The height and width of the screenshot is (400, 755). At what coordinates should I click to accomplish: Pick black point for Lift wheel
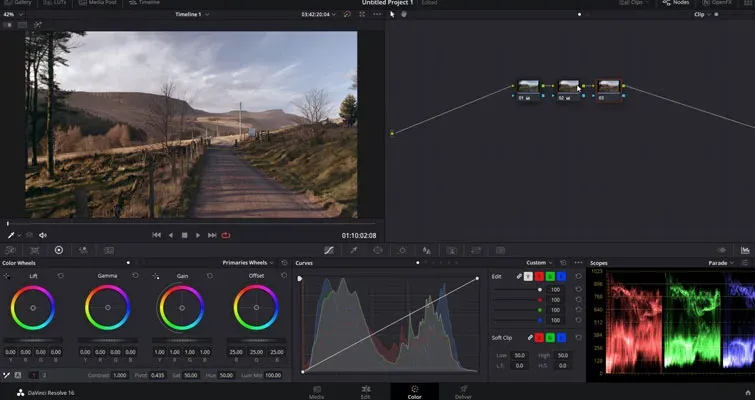[7, 276]
